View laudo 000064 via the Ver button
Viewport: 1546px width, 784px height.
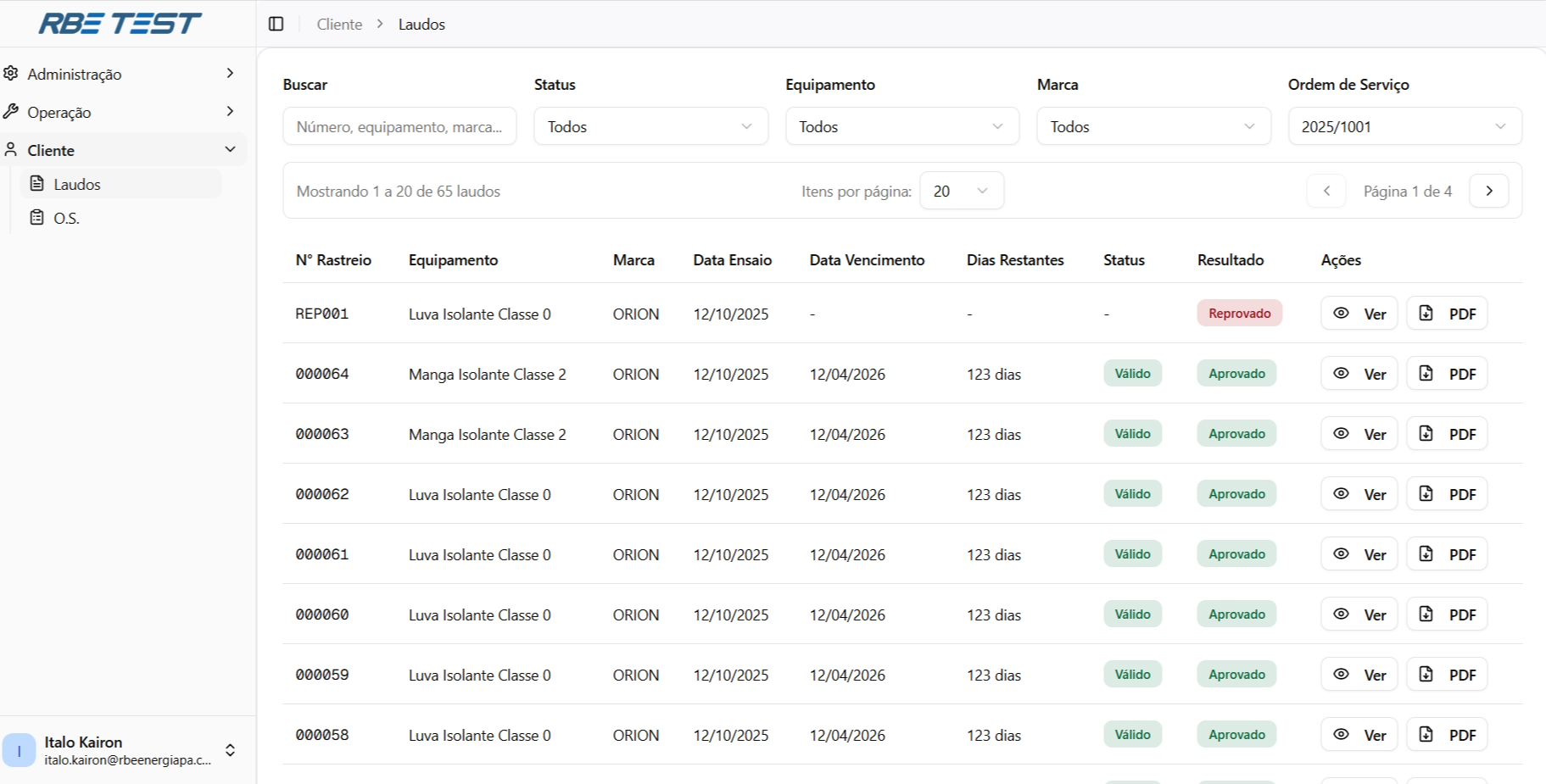coord(1359,374)
